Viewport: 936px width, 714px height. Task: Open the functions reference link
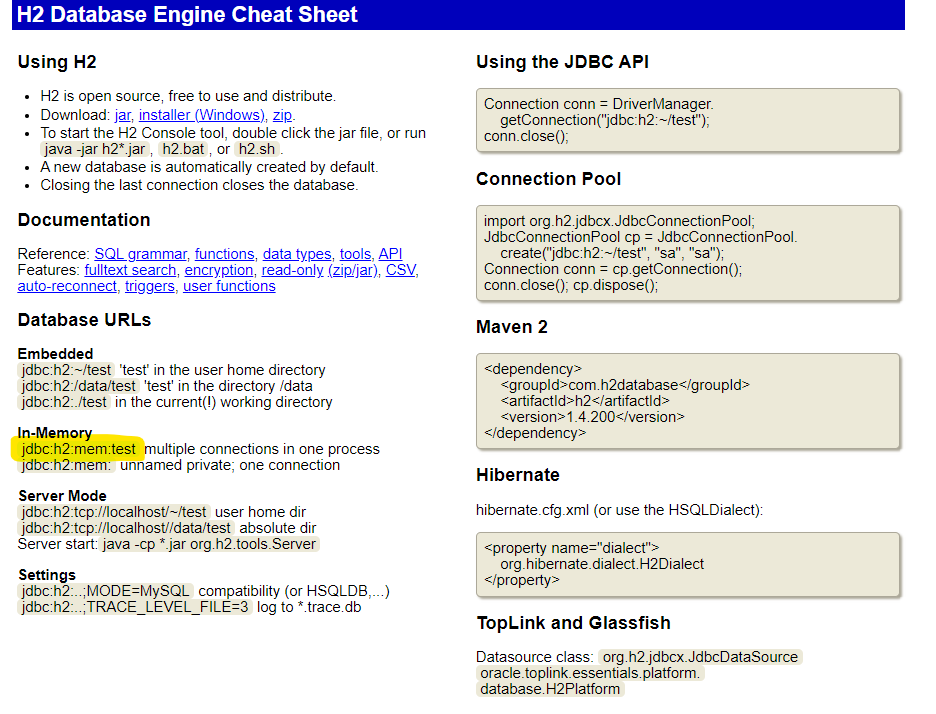(x=224, y=254)
